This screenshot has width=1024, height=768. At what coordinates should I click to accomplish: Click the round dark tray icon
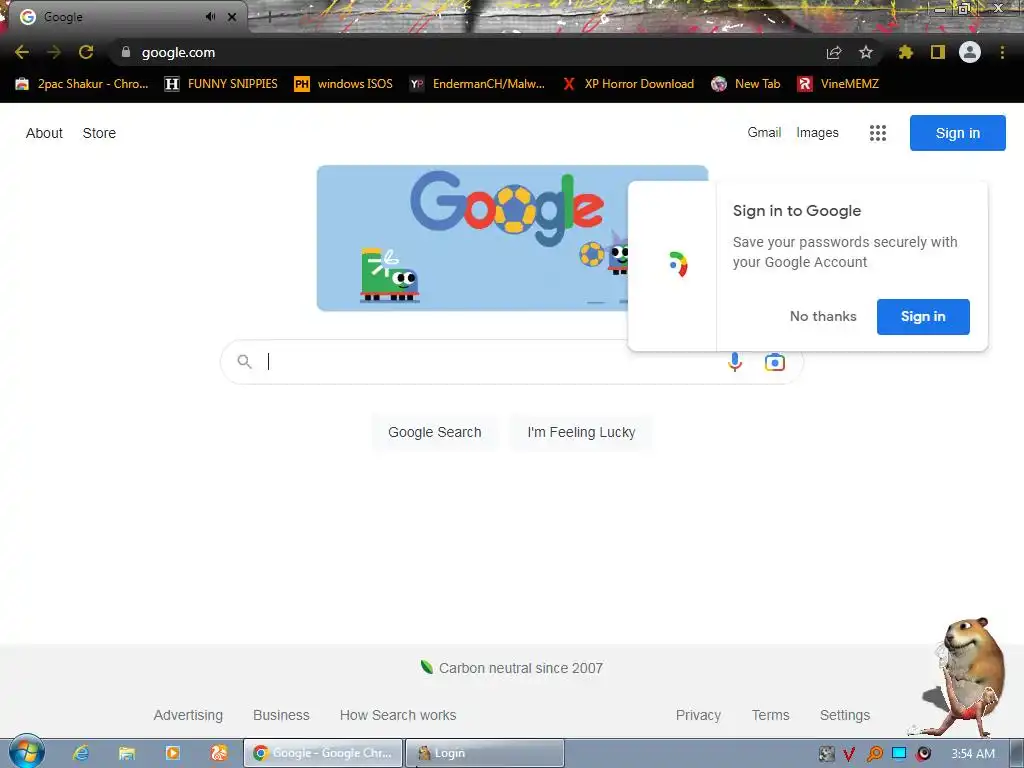pos(923,754)
